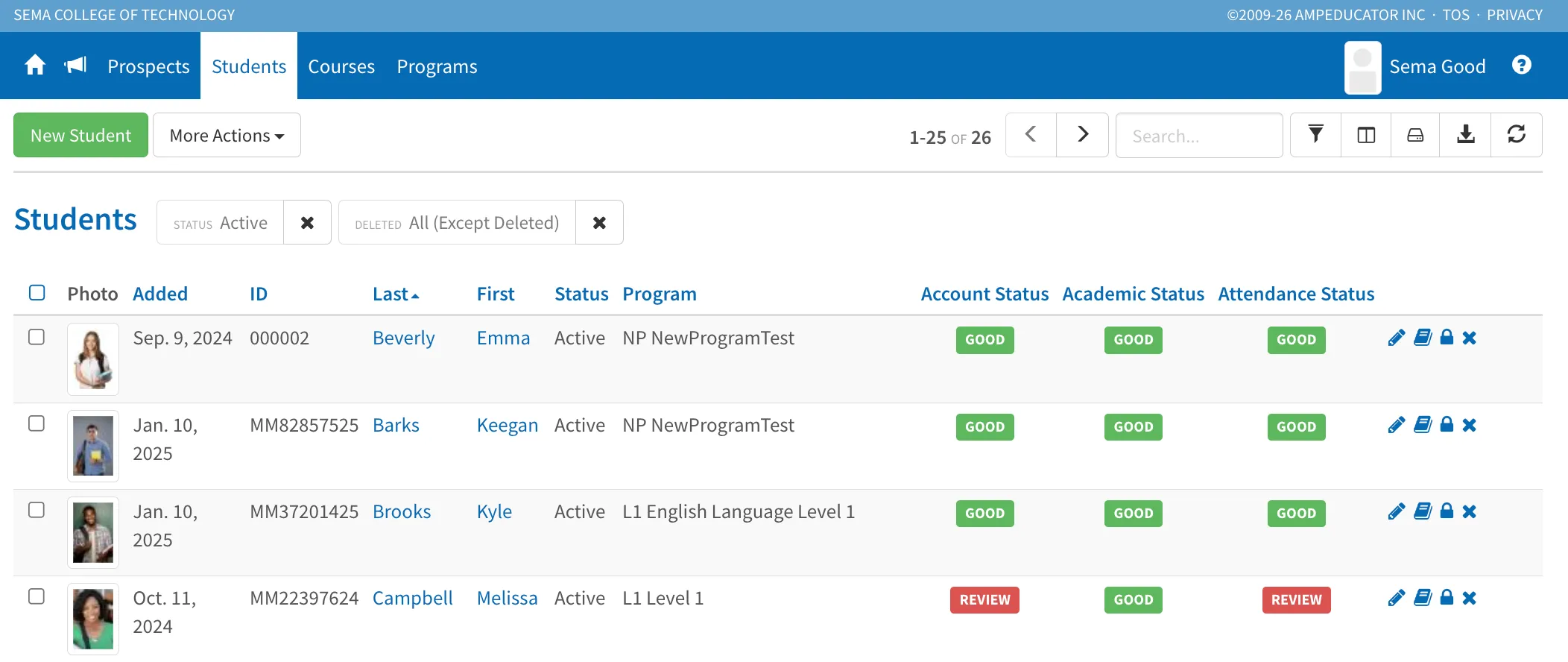
Task: Check the box for Emma Beverly
Action: 37,337
